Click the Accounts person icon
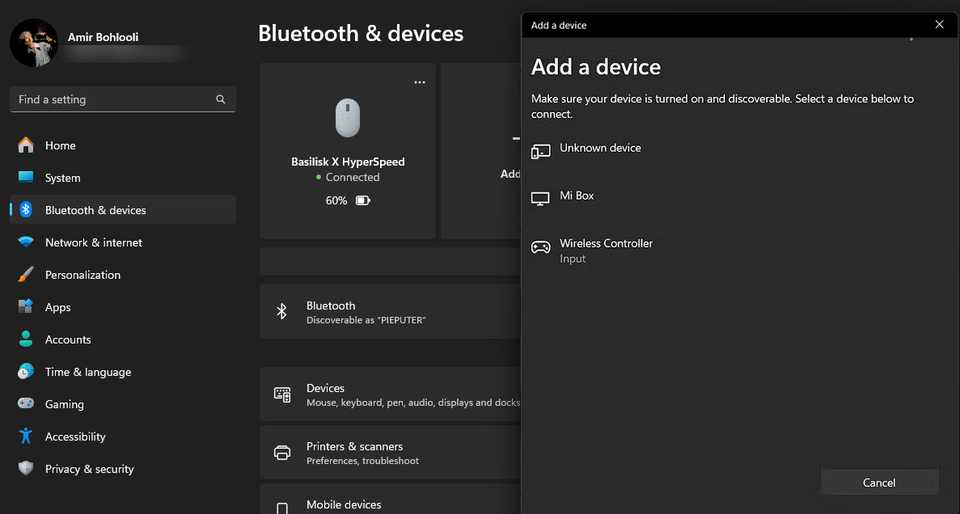This screenshot has width=960, height=514. pyautogui.click(x=26, y=340)
